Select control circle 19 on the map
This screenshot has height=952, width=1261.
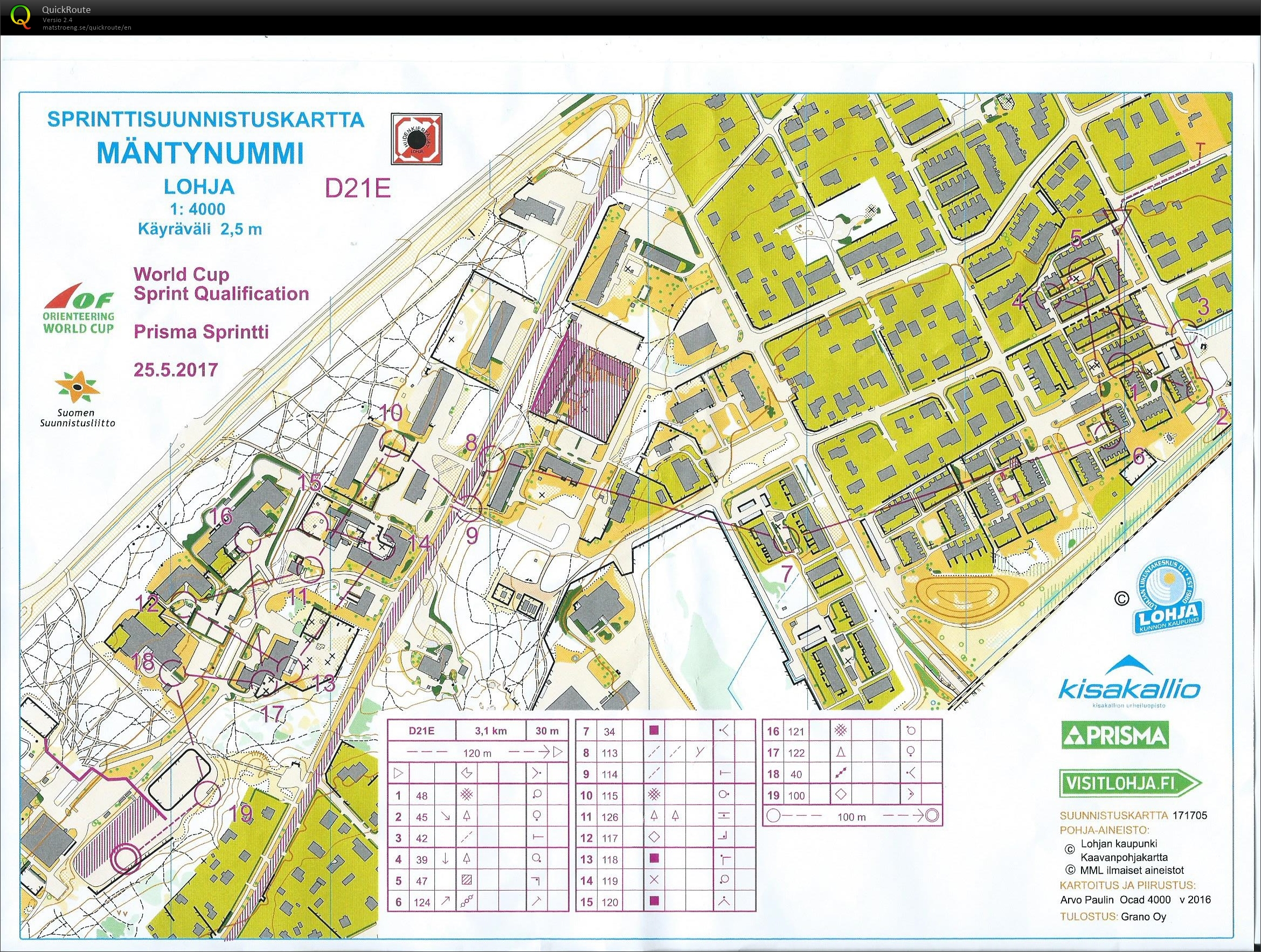pyautogui.click(x=207, y=794)
